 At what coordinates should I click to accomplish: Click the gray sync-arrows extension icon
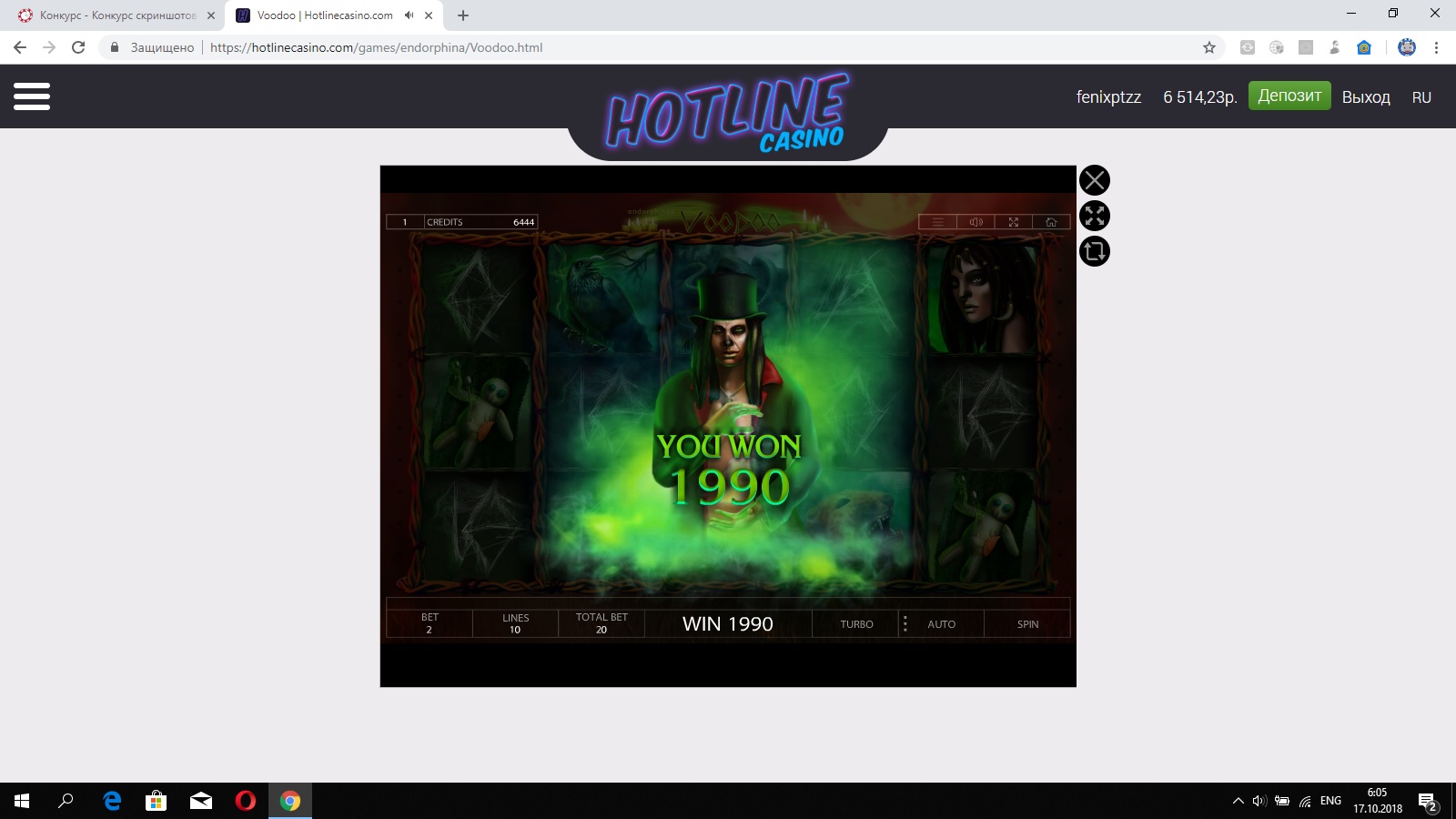[1248, 47]
